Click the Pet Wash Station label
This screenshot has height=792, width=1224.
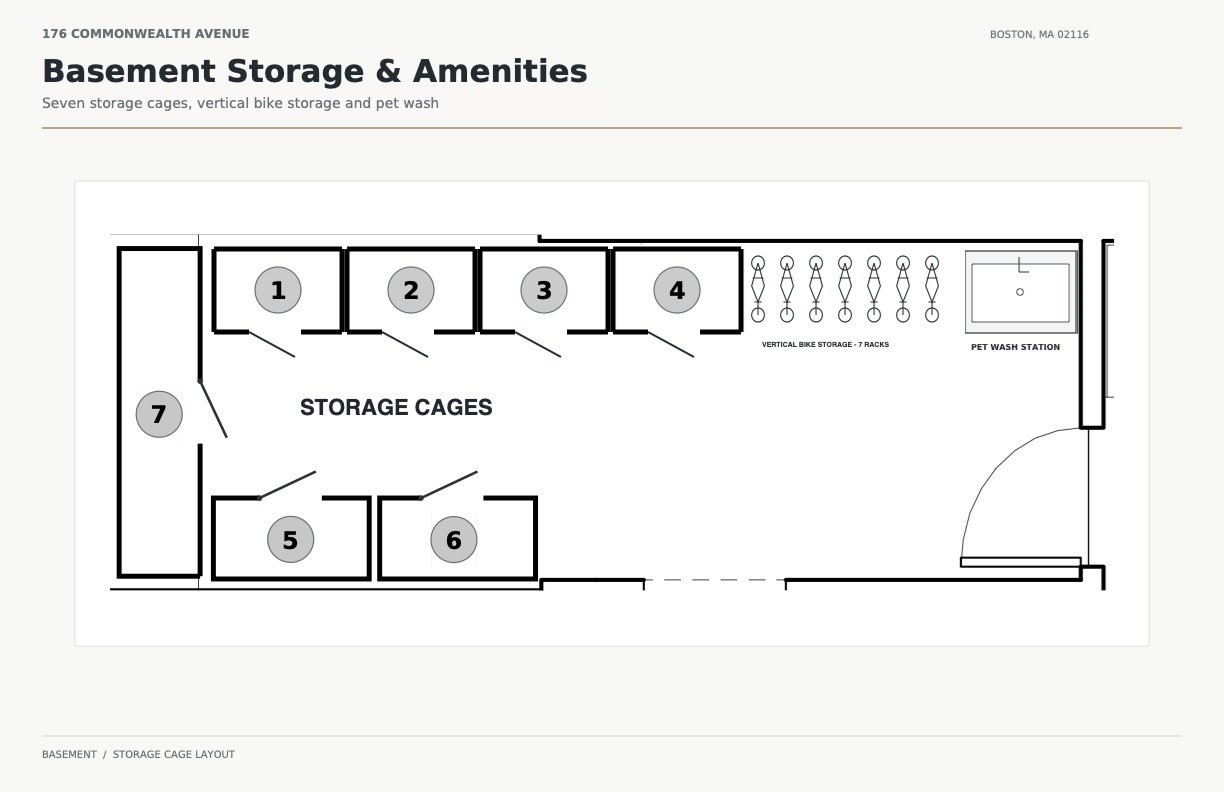click(x=1015, y=347)
